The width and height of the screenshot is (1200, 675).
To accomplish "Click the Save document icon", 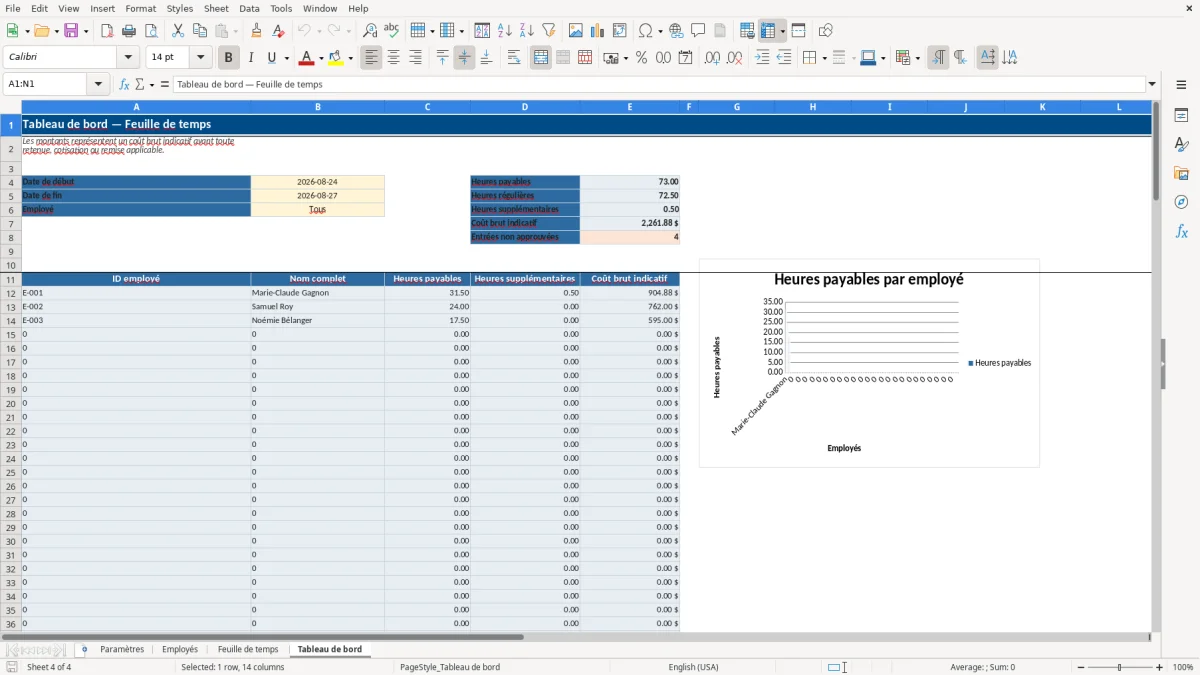I will click(71, 31).
